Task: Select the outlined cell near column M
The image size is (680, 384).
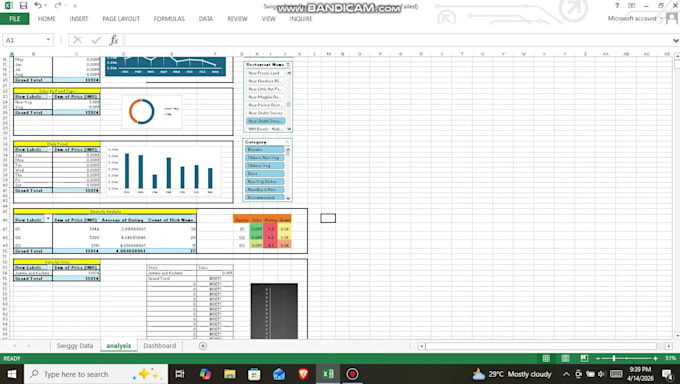Action: pyautogui.click(x=328, y=218)
